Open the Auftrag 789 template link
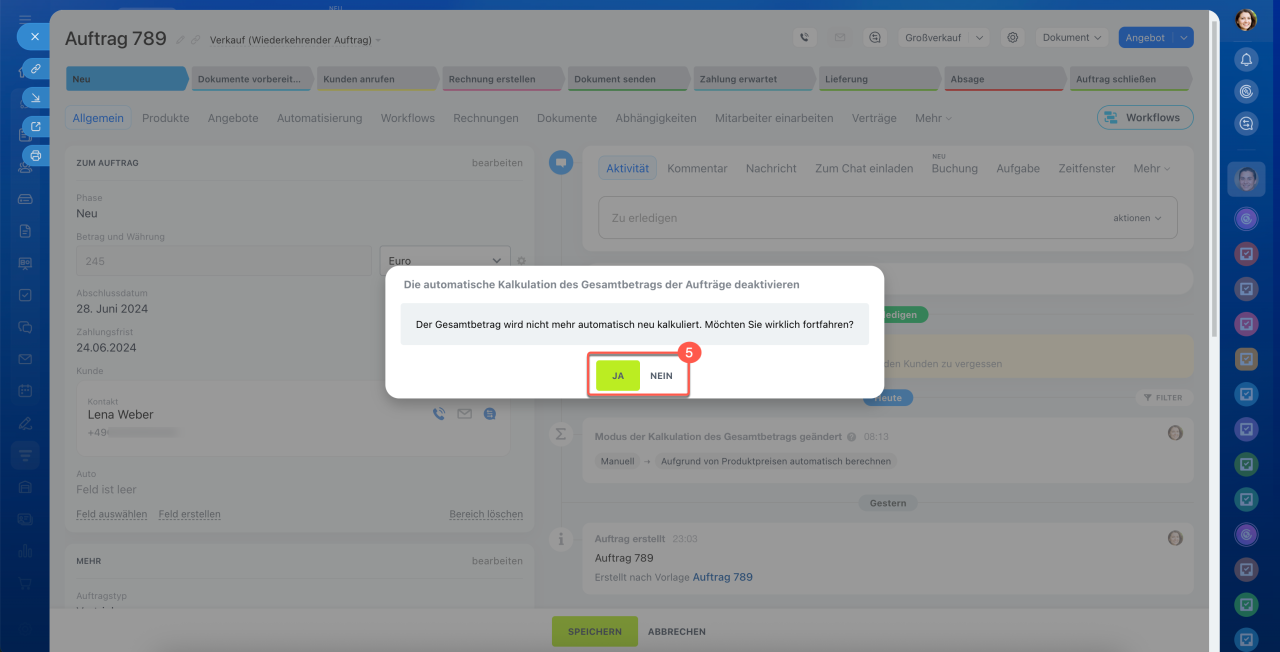Image resolution: width=1280 pixels, height=652 pixels. tap(722, 577)
